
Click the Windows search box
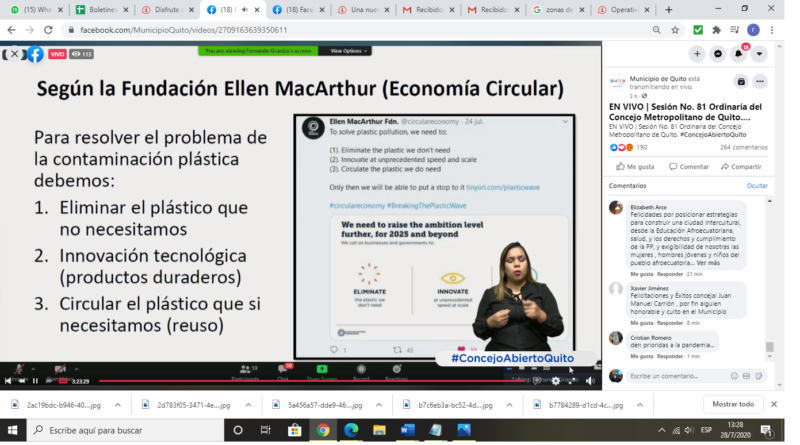pyautogui.click(x=125, y=430)
